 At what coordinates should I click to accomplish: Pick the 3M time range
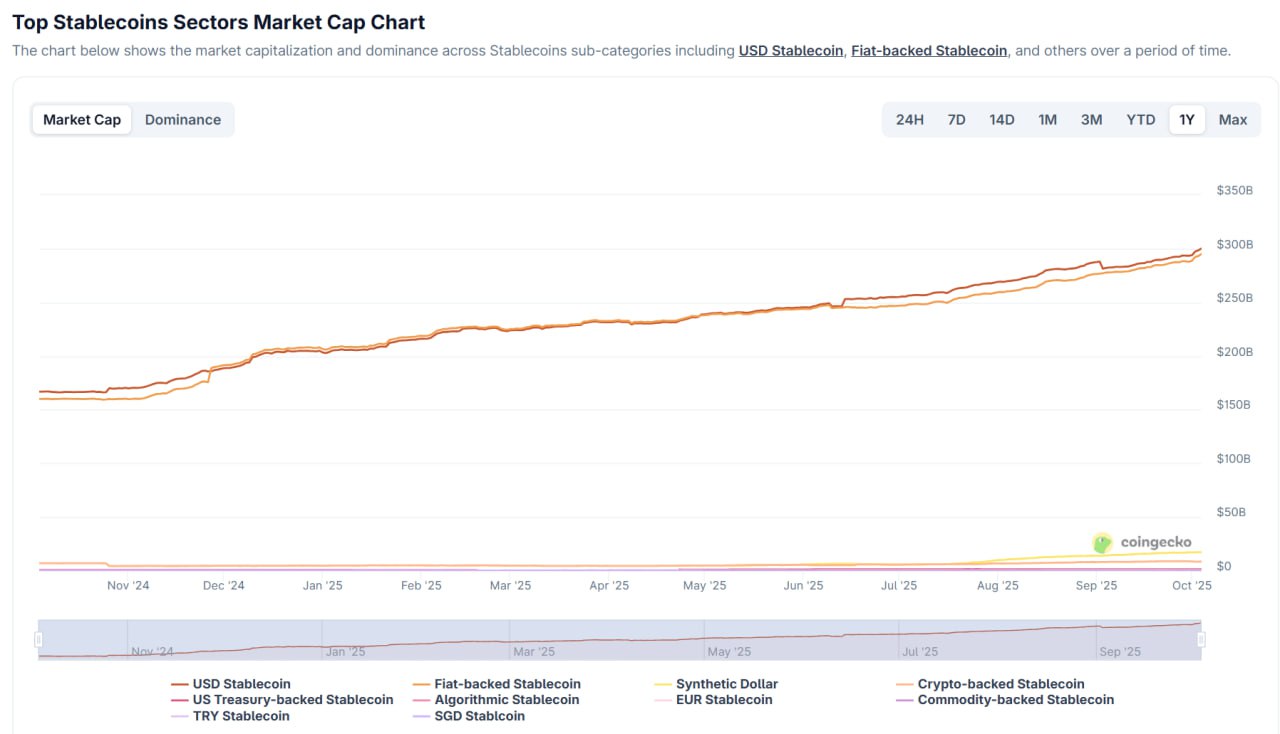1091,120
